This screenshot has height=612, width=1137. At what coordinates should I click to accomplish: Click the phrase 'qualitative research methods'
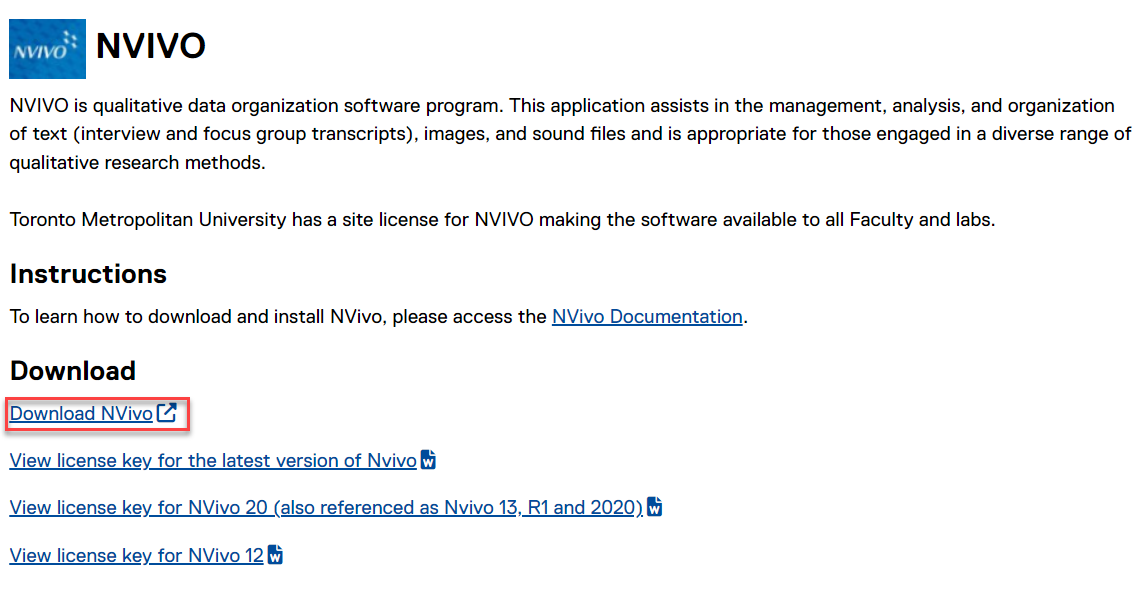coord(137,162)
